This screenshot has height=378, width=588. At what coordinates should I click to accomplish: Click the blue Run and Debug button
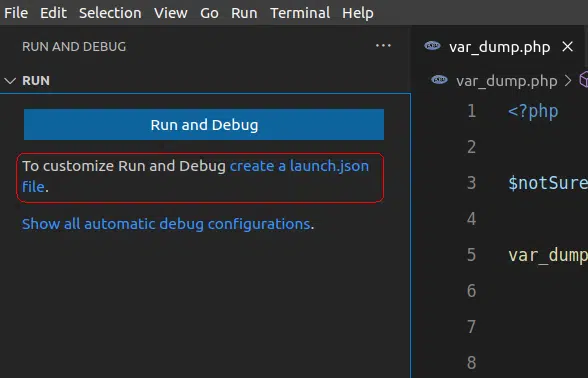[204, 124]
